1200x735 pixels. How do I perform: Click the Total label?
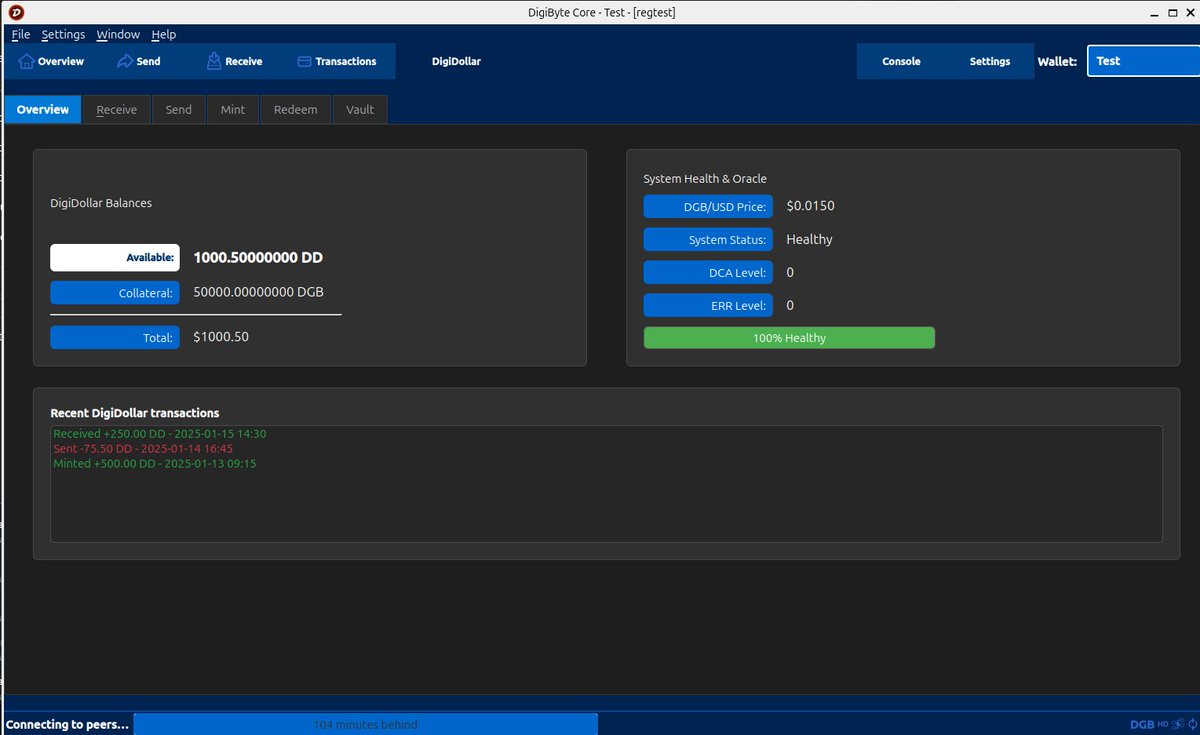115,338
